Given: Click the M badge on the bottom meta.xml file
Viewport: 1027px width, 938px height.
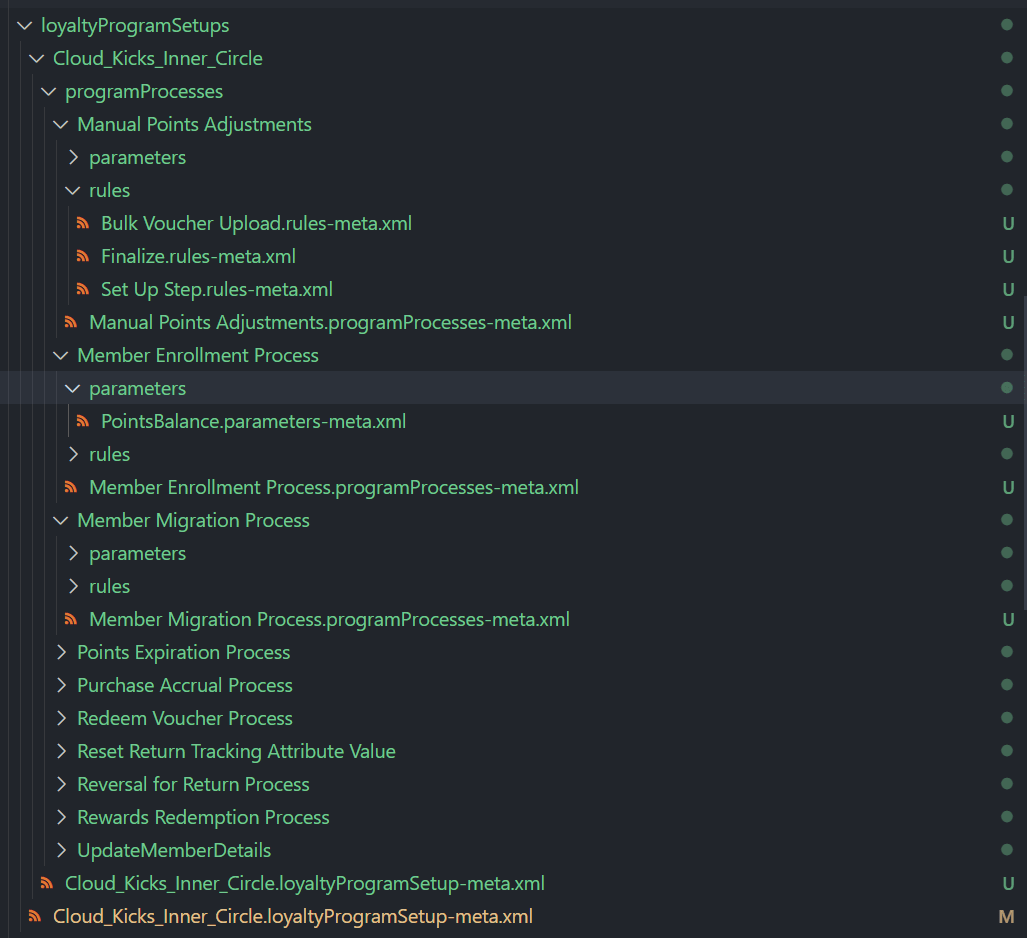Looking at the screenshot, I should click(x=1009, y=915).
